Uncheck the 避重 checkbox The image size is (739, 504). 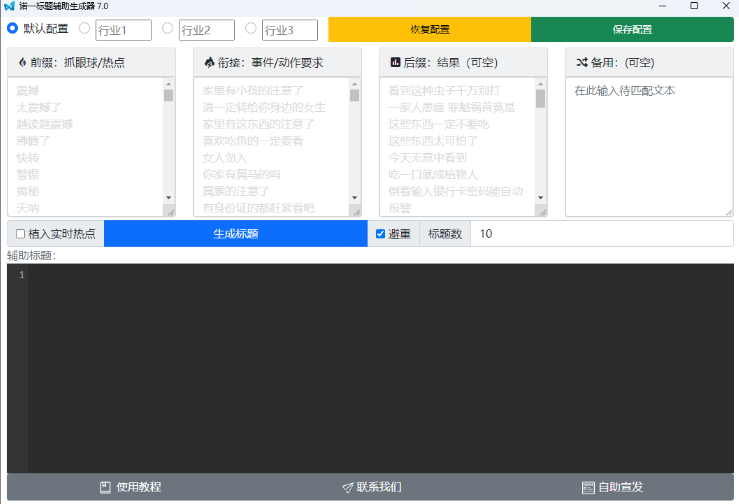(380, 234)
